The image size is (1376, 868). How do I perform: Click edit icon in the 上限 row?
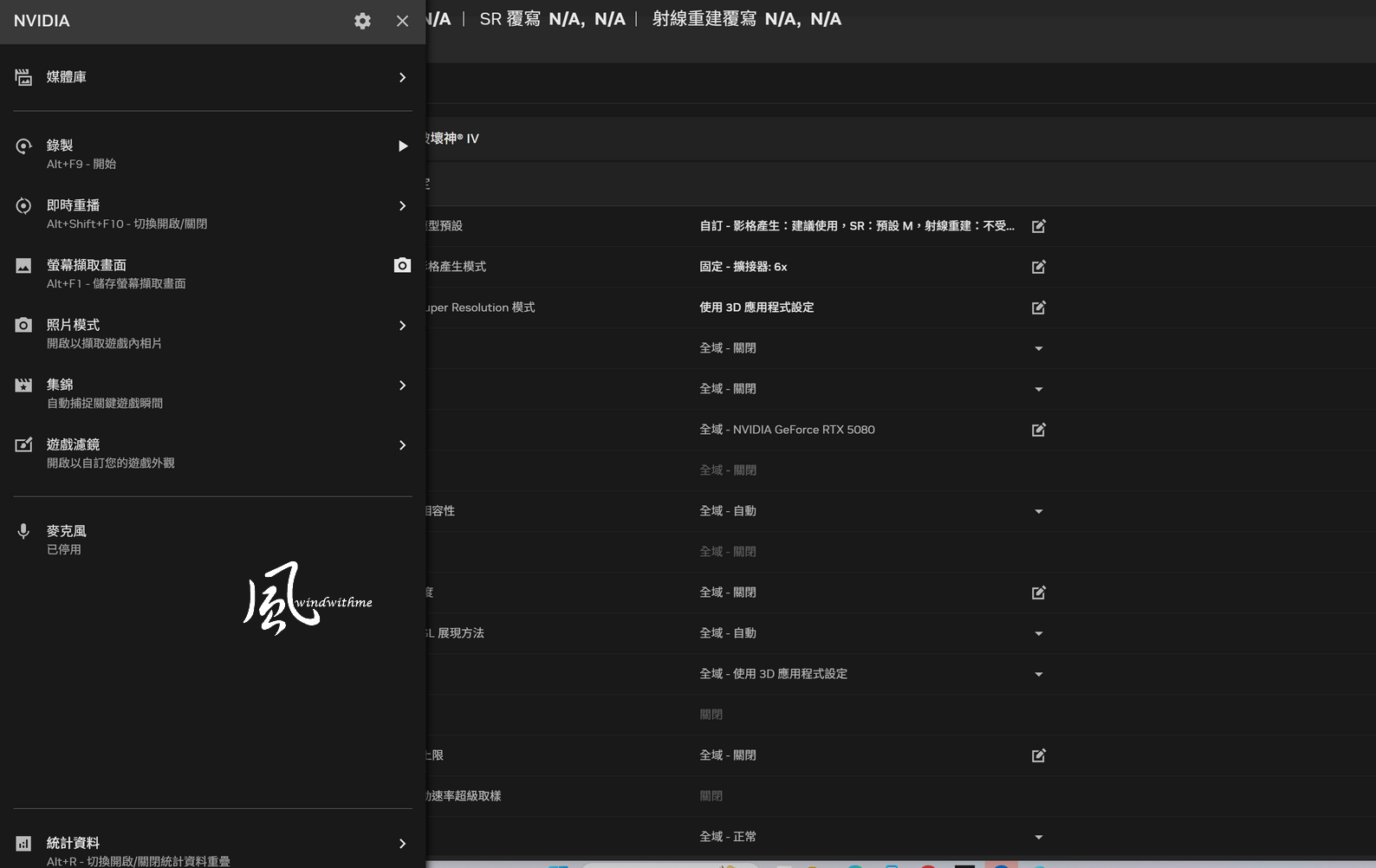click(1038, 755)
